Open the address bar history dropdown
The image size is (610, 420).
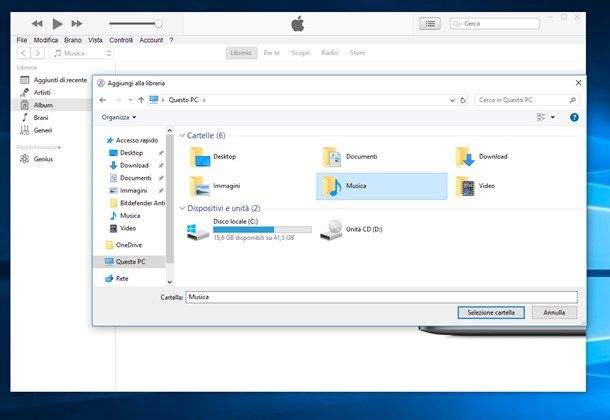click(x=452, y=100)
